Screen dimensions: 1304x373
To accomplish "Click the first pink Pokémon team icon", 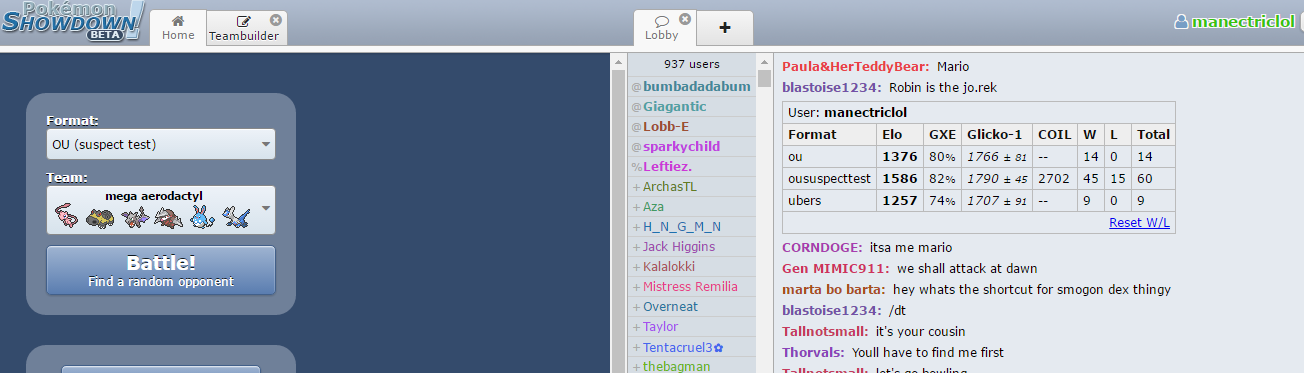I will tap(67, 216).
